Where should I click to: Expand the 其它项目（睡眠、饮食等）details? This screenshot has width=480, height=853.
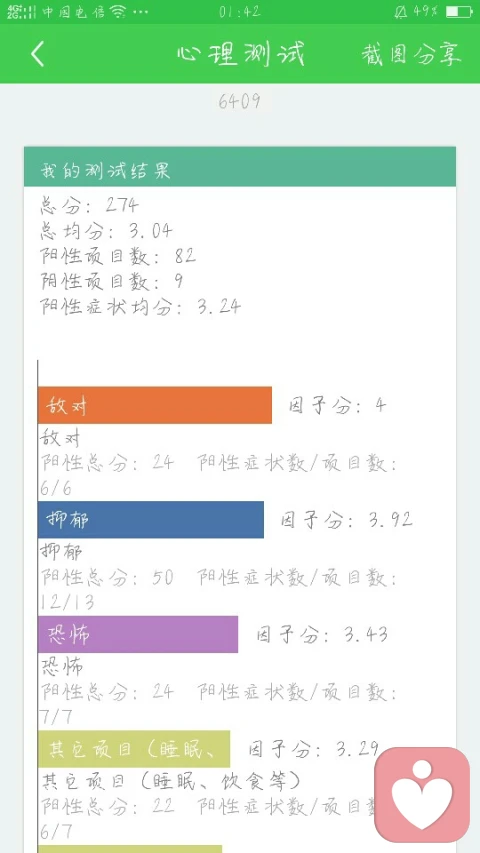(x=171, y=782)
